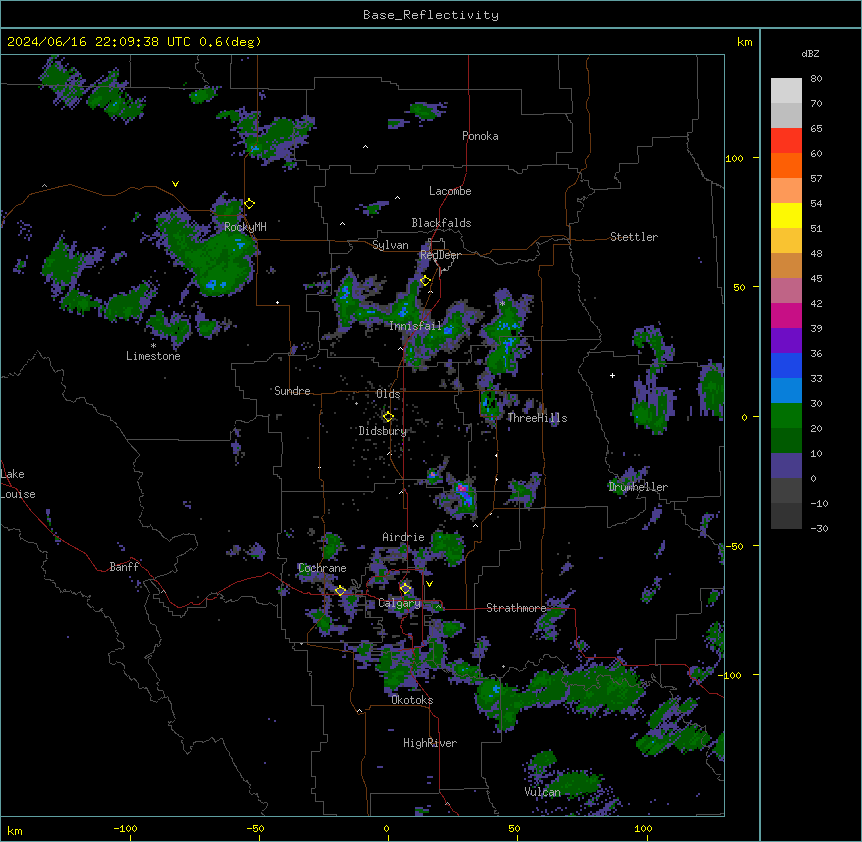Click the Lacombe city label
The height and width of the screenshot is (842, 862).
pos(450,191)
